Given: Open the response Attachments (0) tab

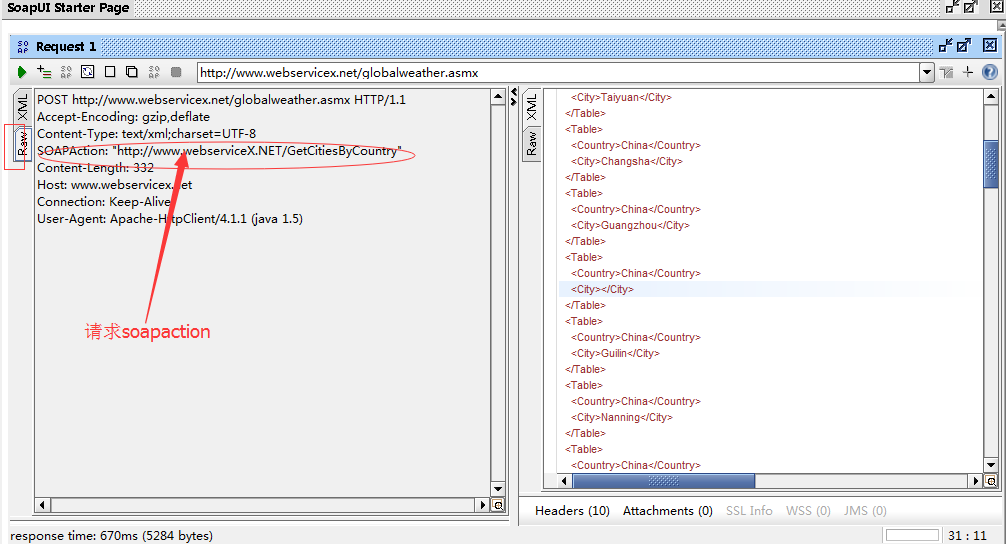Looking at the screenshot, I should point(668,511).
